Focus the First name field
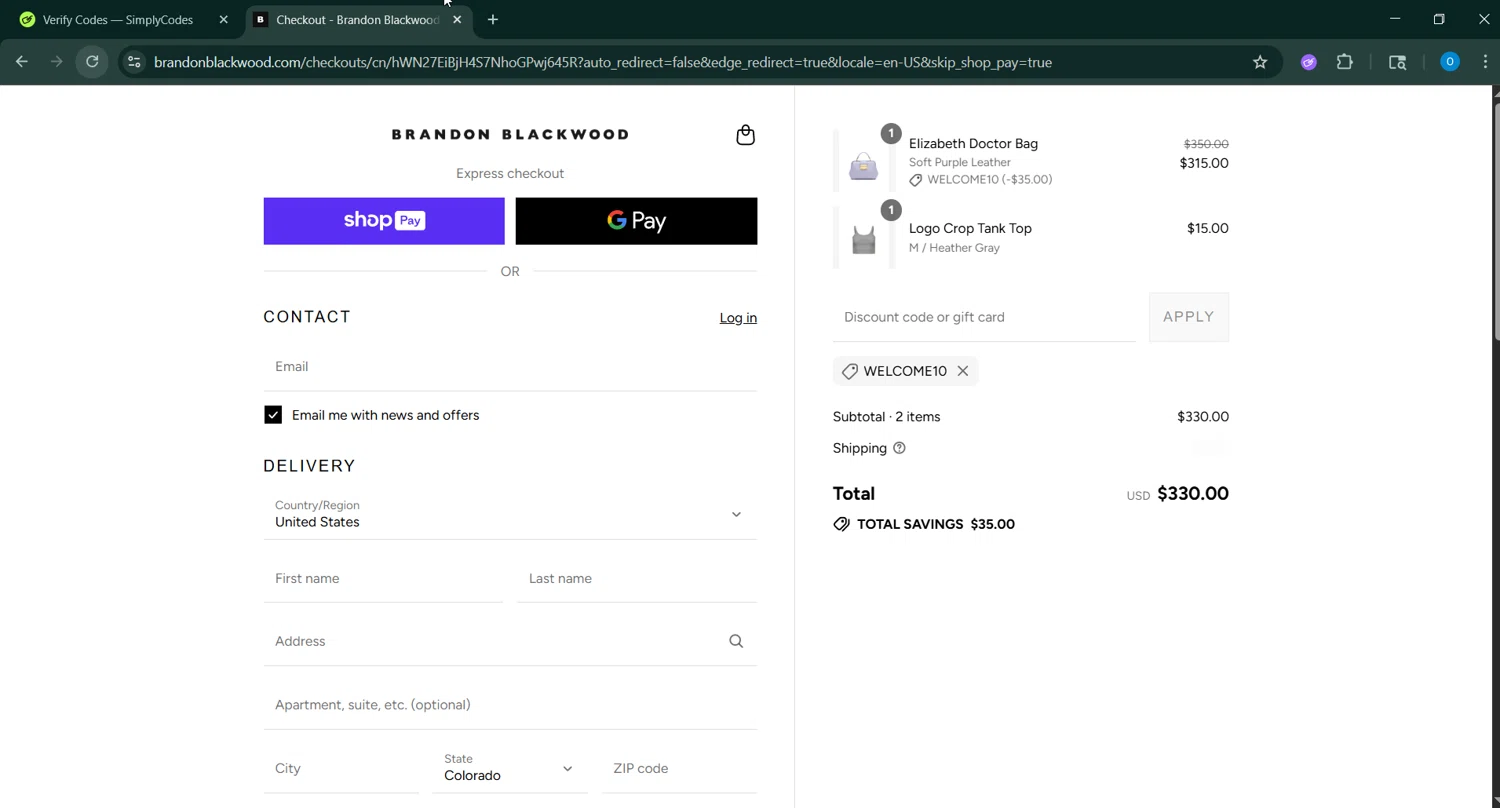 click(x=383, y=579)
